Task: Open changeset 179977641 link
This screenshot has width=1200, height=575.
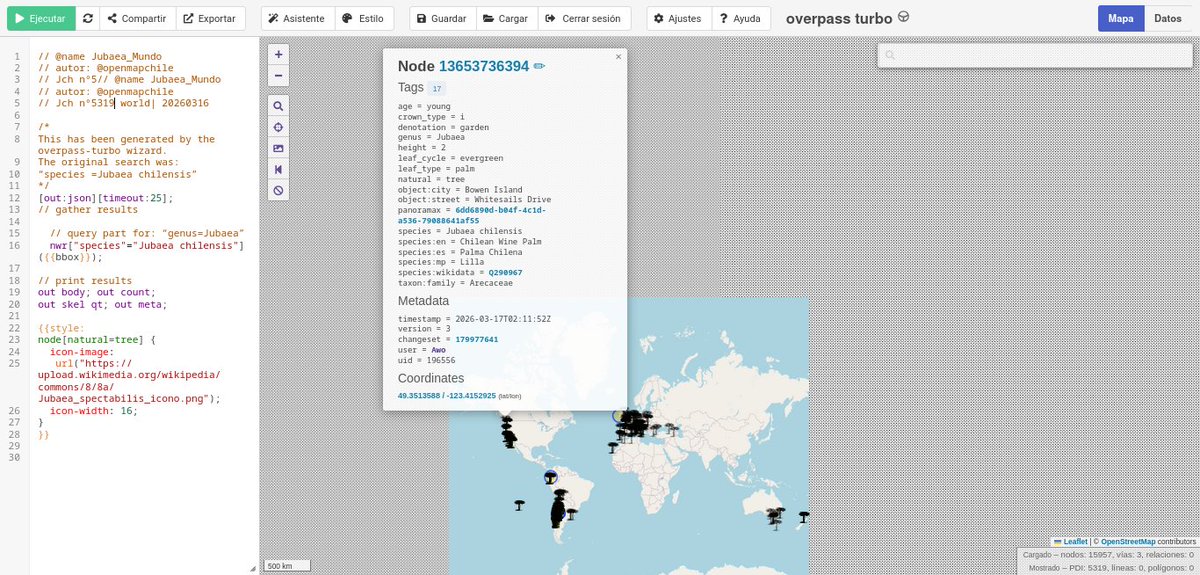Action: click(476, 339)
